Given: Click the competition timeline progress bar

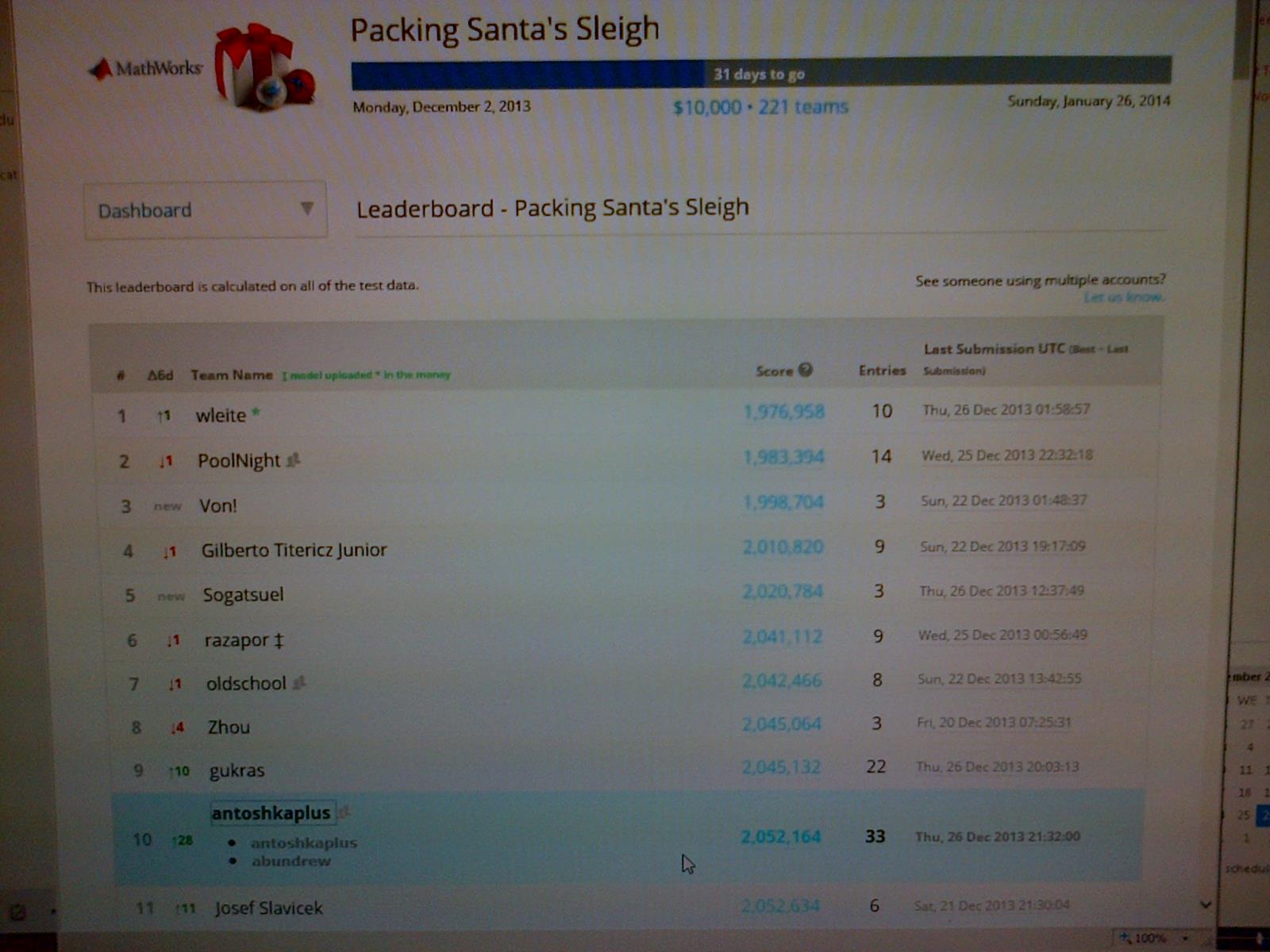Looking at the screenshot, I should [x=760, y=75].
